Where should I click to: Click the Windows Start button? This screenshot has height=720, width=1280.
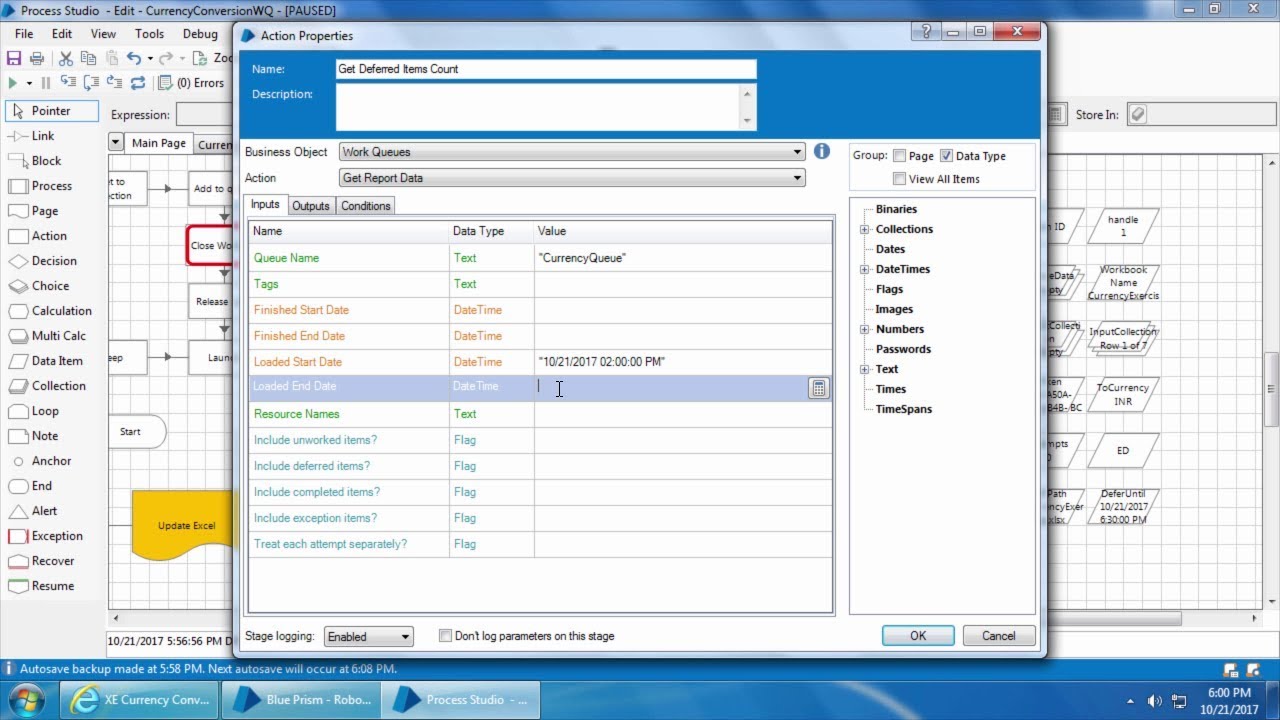coord(27,699)
